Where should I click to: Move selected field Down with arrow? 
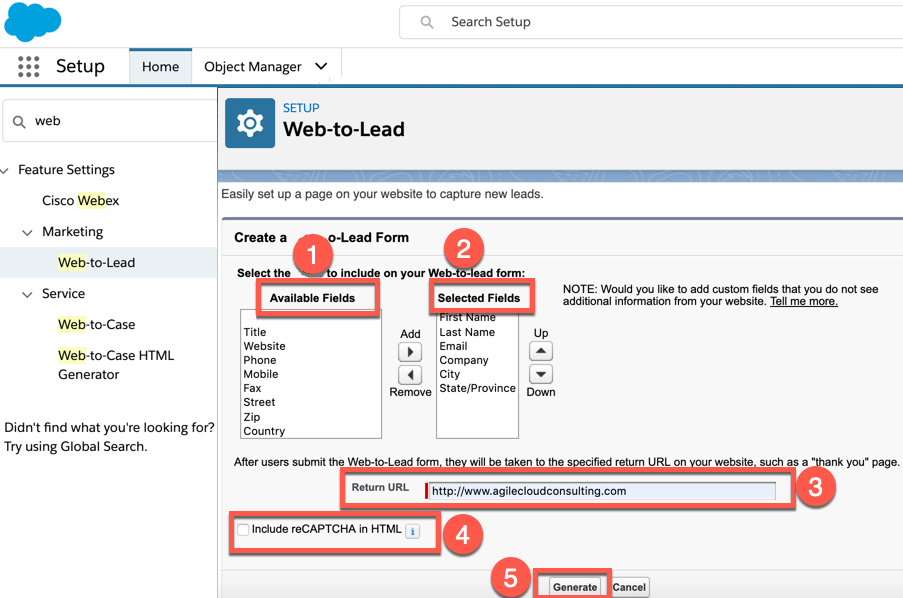click(x=541, y=374)
